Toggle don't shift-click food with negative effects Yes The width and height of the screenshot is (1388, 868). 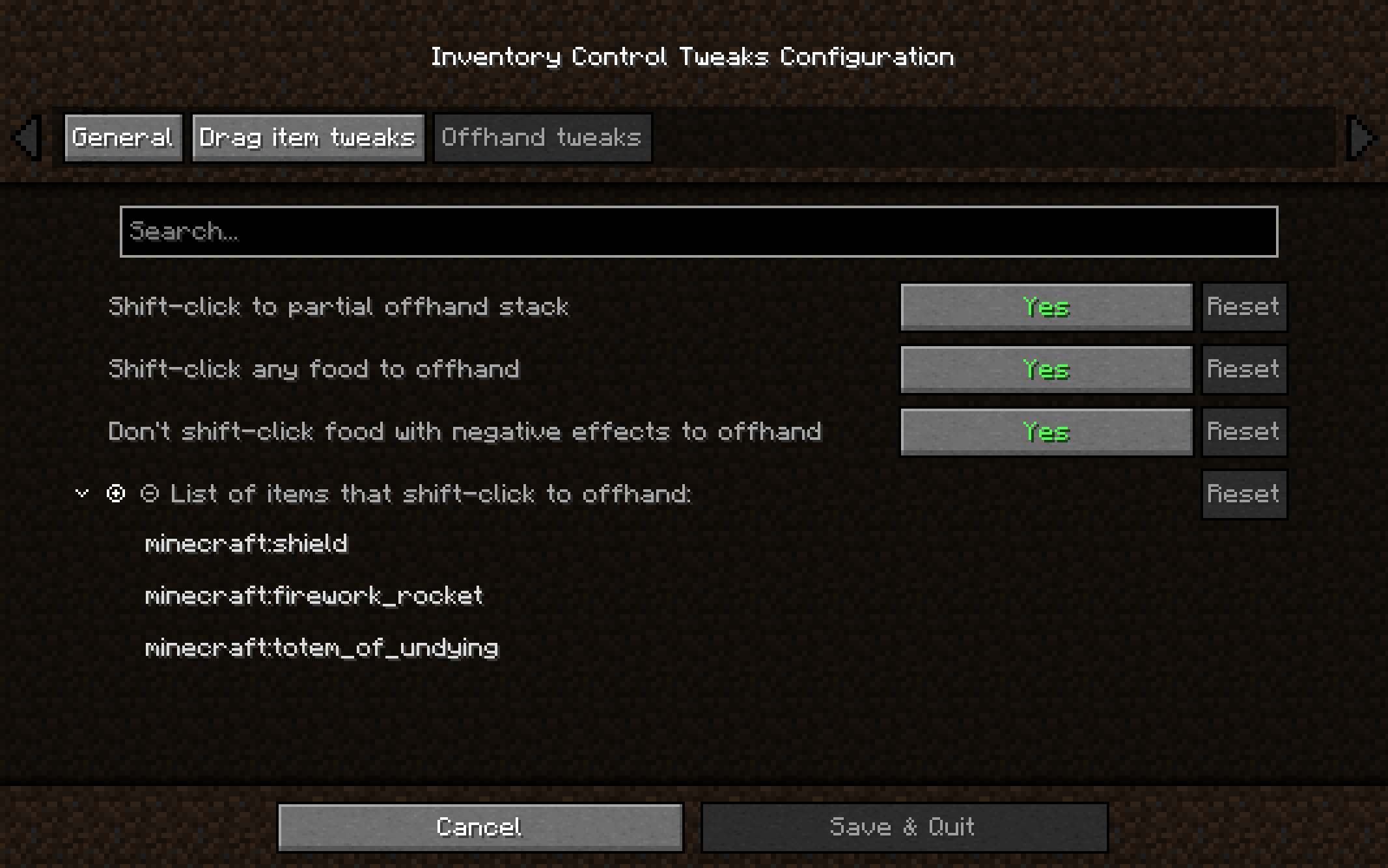point(1046,431)
